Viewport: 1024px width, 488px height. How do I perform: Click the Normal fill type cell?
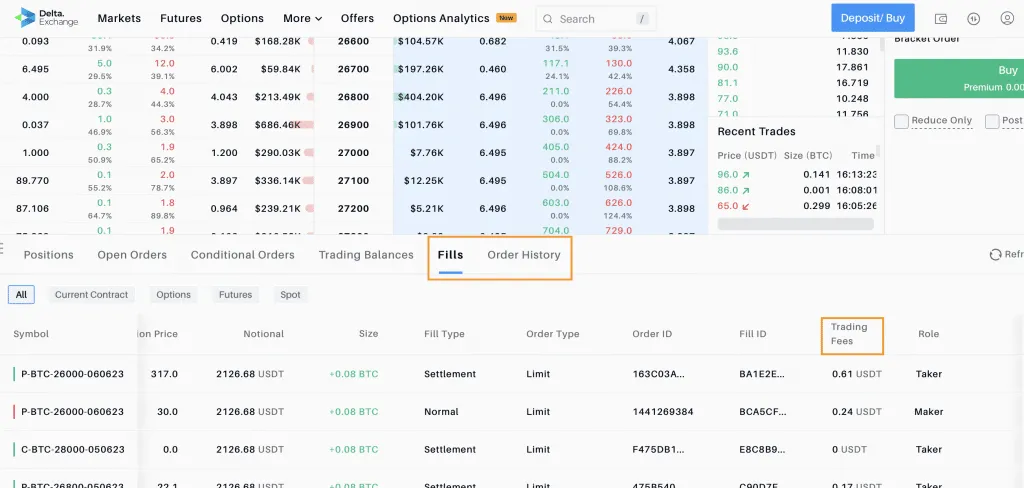point(441,412)
